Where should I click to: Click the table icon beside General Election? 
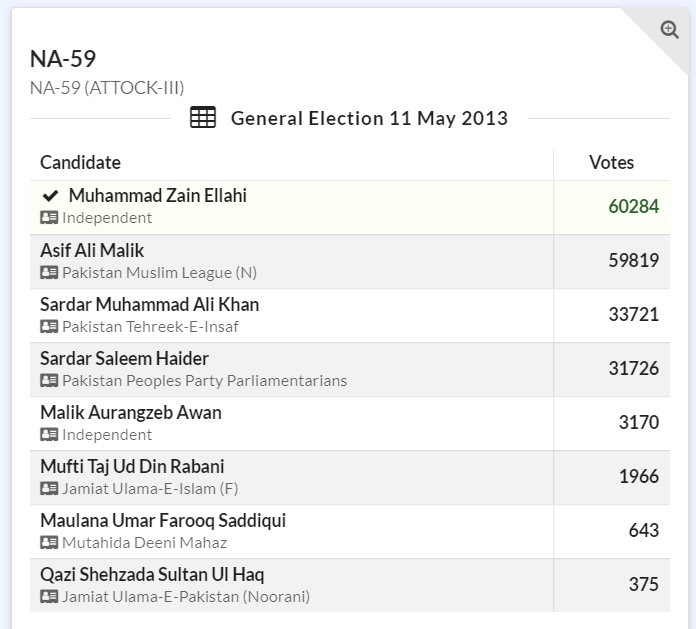[203, 118]
